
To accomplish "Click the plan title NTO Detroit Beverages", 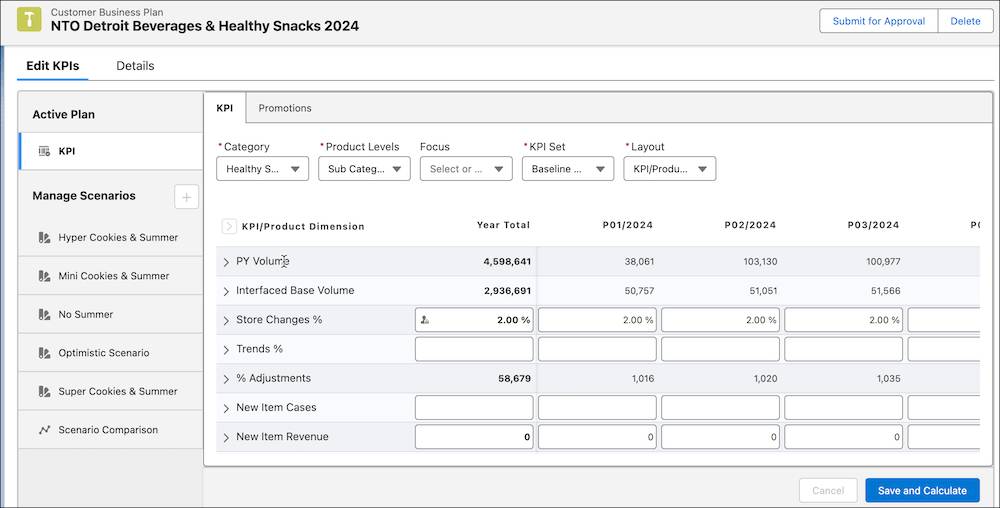I will (205, 26).
